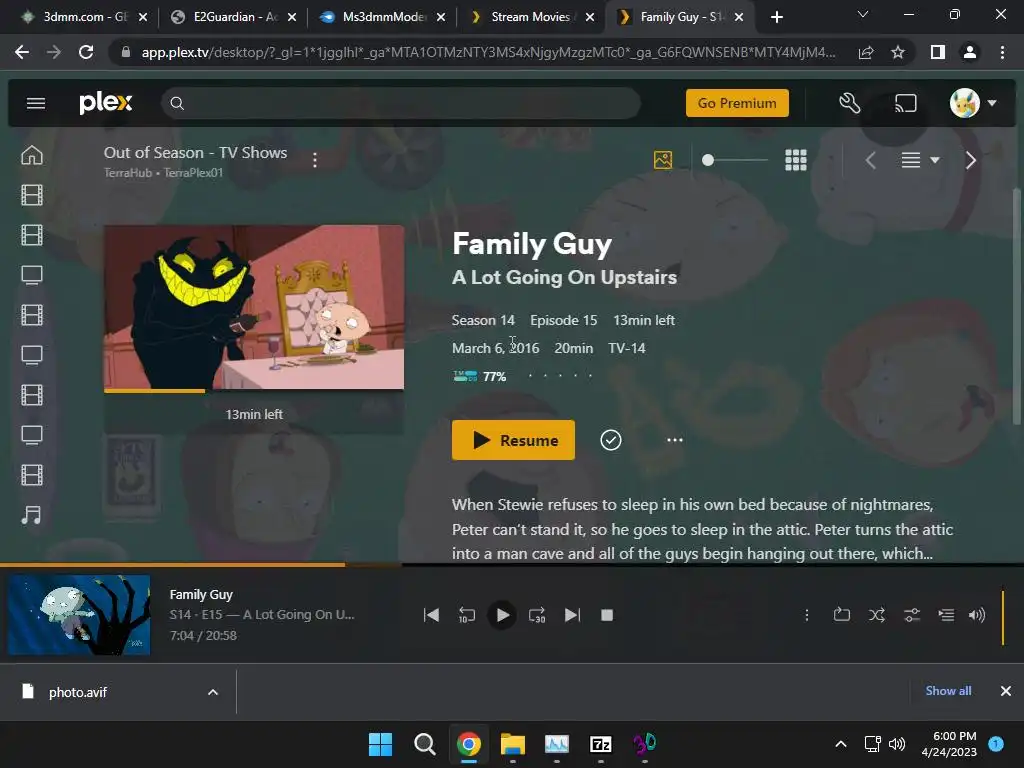1024x768 pixels.
Task: Go to the next episode arrow
Action: (970, 160)
